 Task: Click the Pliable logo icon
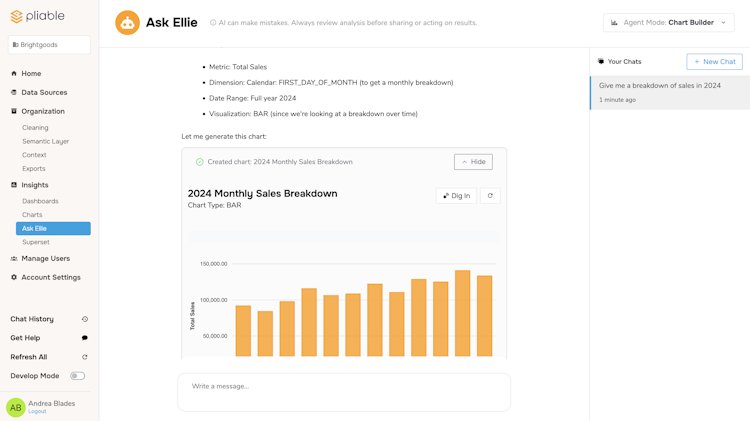click(x=16, y=17)
